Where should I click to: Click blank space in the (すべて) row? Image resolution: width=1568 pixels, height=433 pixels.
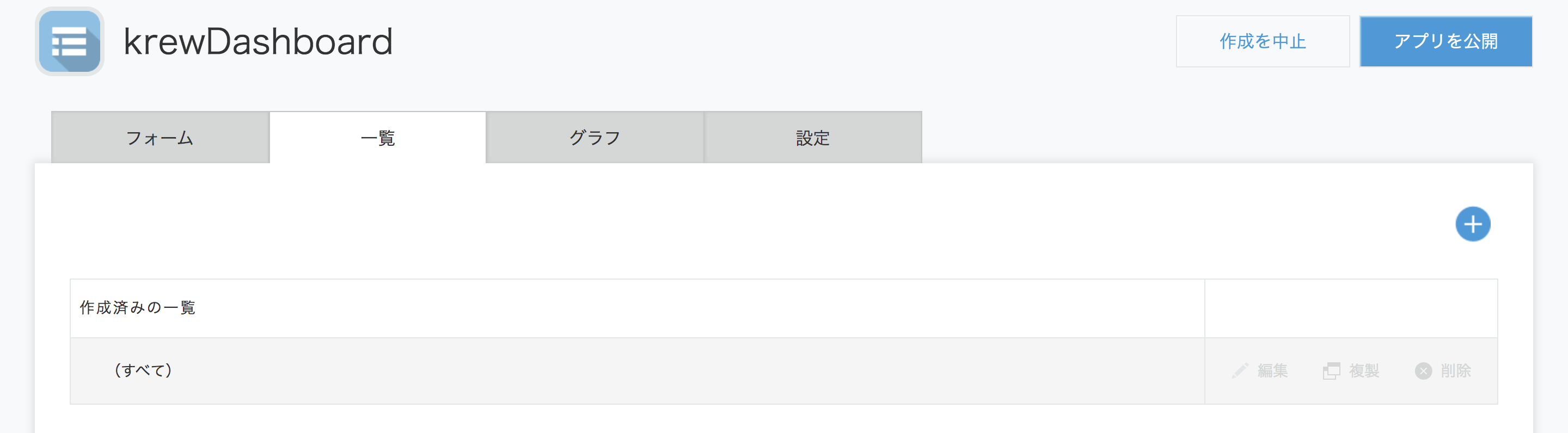670,370
